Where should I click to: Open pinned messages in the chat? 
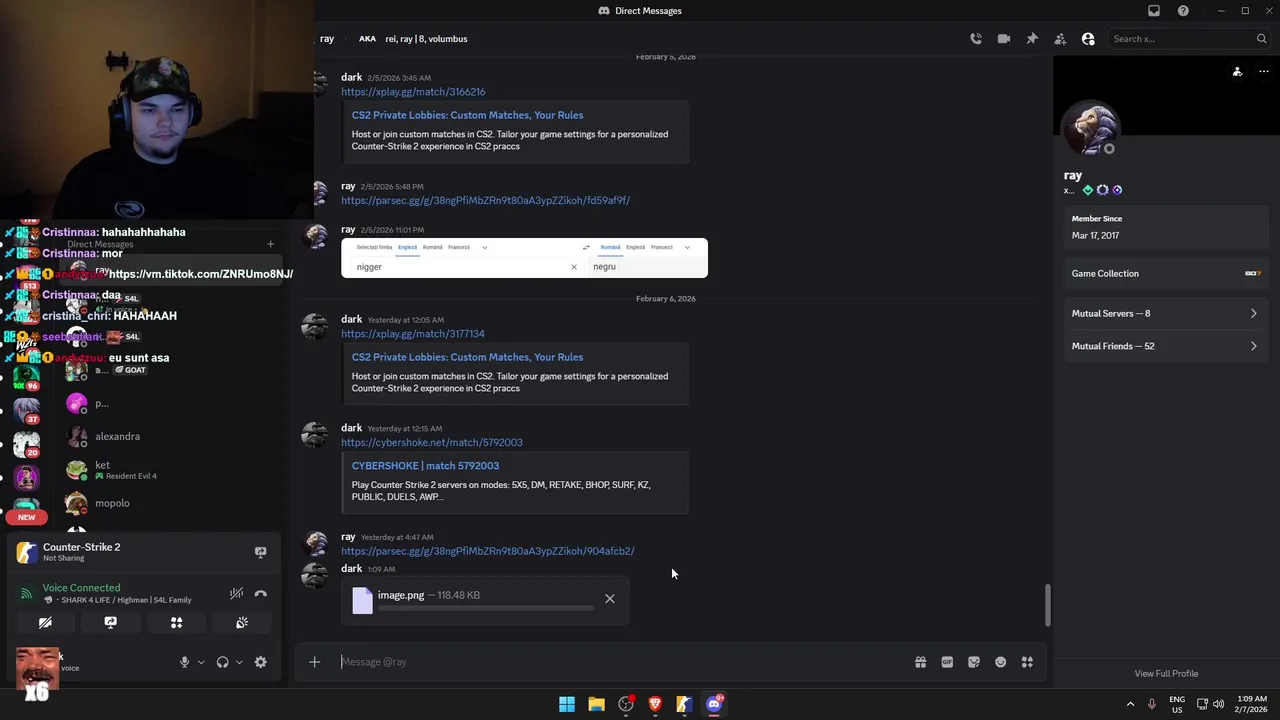[x=1032, y=39]
